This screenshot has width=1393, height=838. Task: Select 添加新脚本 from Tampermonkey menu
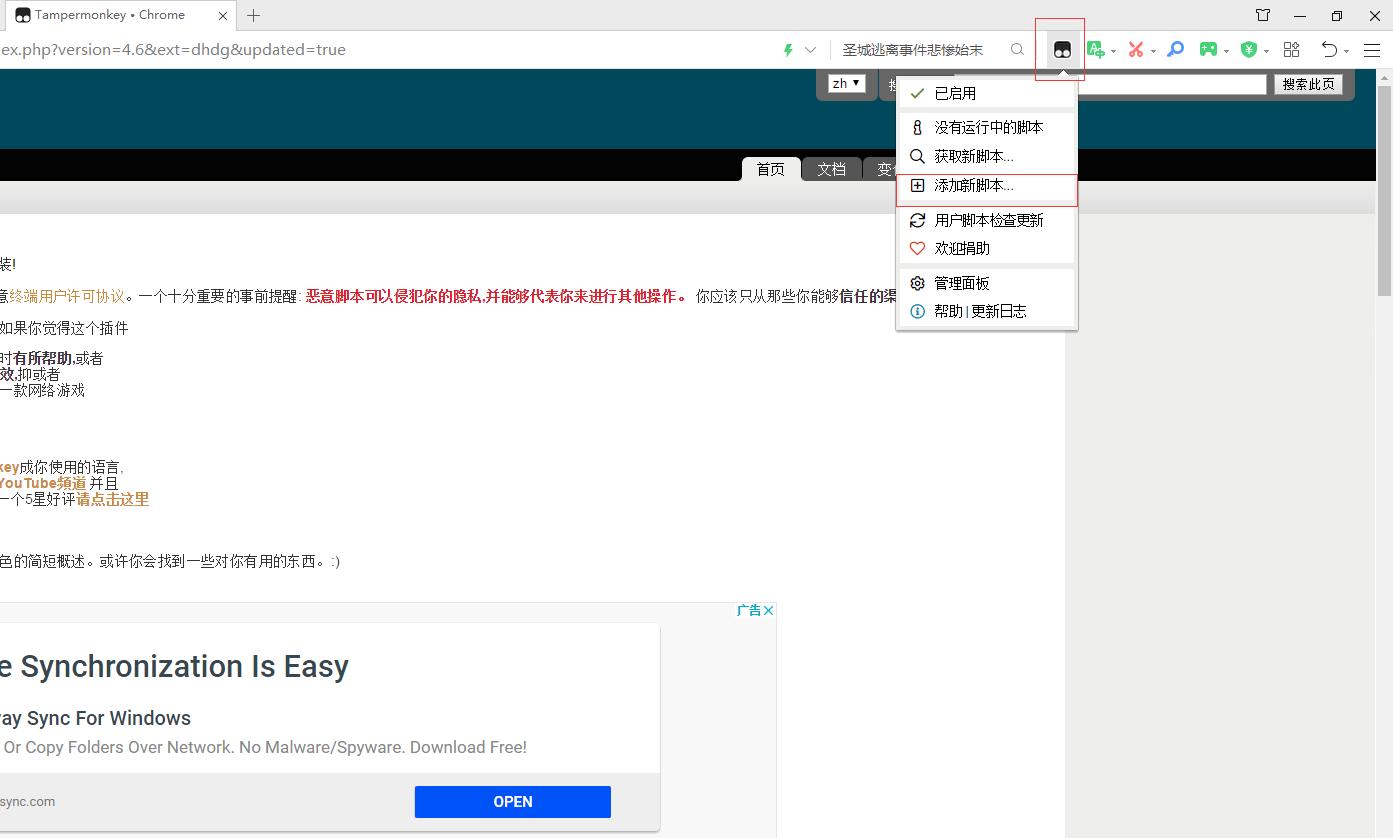[973, 186]
